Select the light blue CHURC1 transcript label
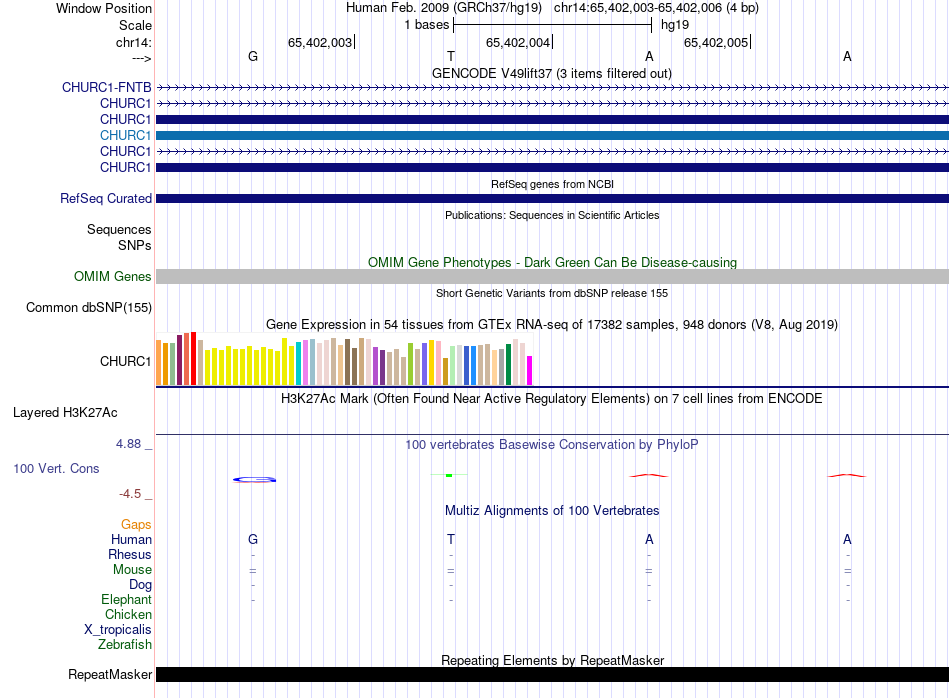The image size is (950, 698). [125, 135]
